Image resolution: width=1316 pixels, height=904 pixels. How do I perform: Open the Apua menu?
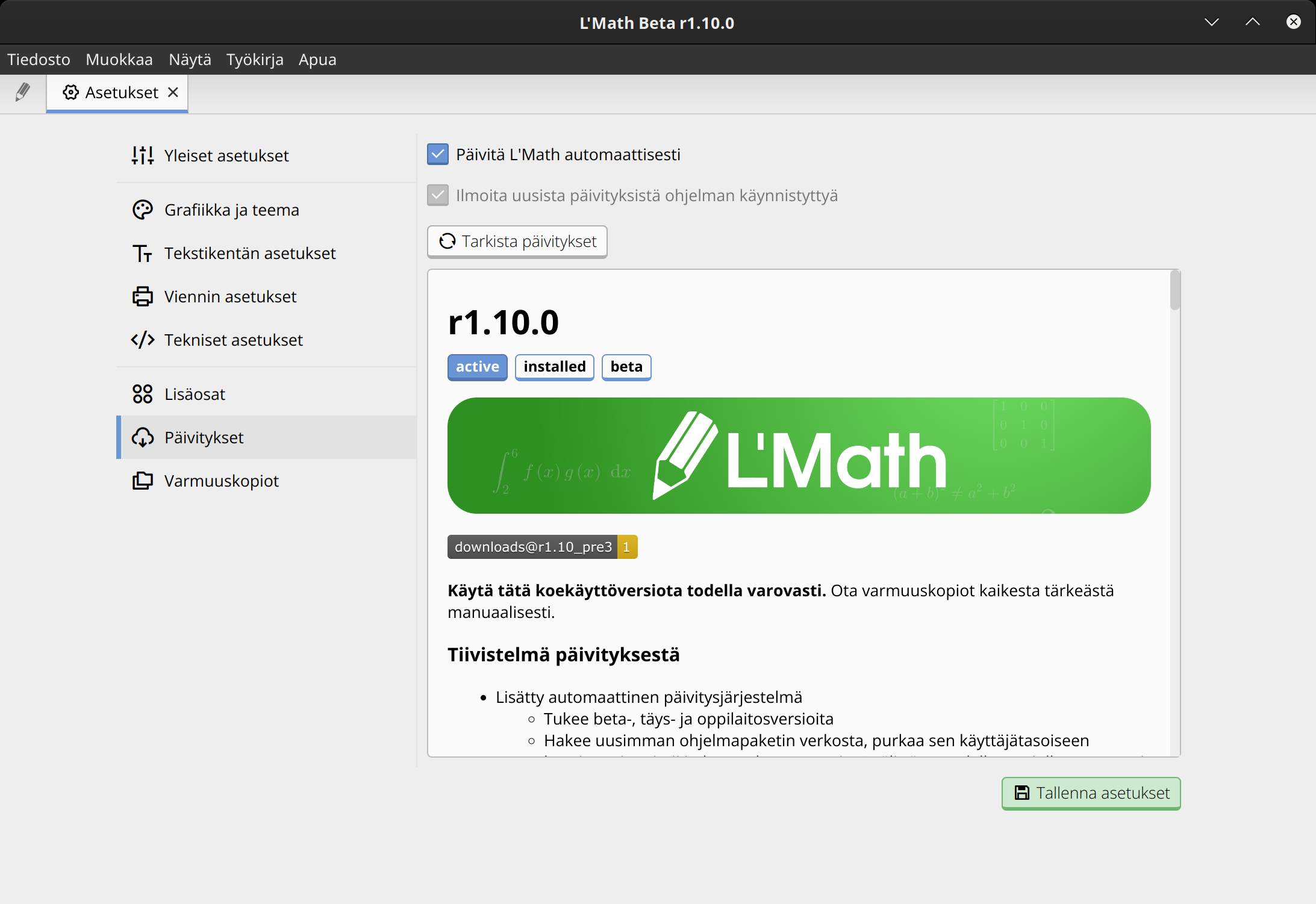tap(317, 60)
